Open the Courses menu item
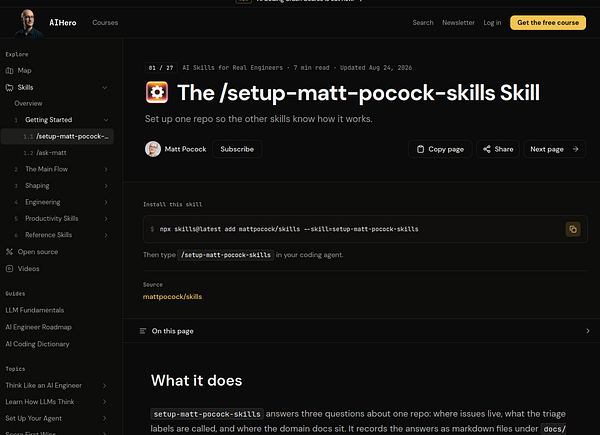This screenshot has height=435, width=600. (x=105, y=23)
